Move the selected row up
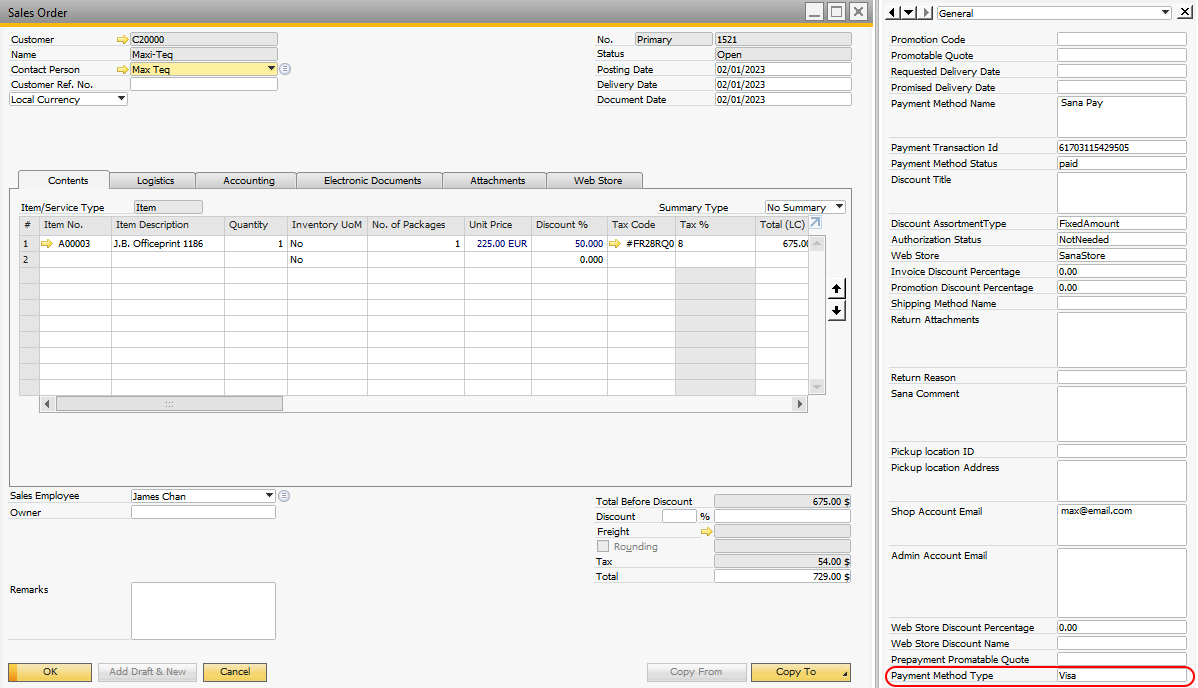The width and height of the screenshot is (1198, 688). coord(837,289)
